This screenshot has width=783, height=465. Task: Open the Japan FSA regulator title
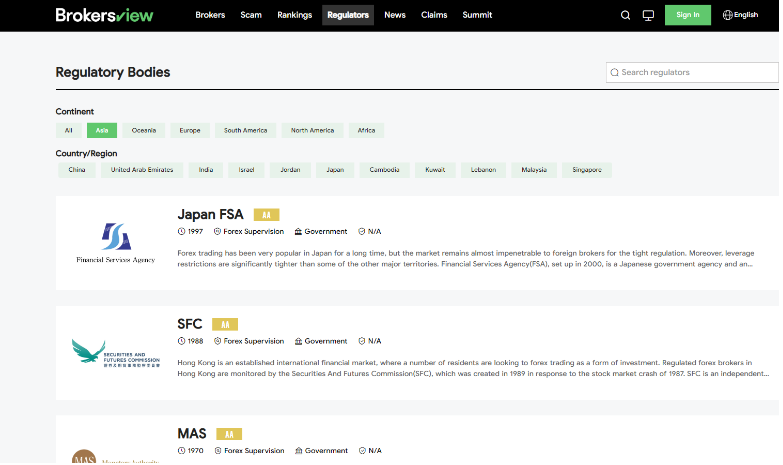210,215
